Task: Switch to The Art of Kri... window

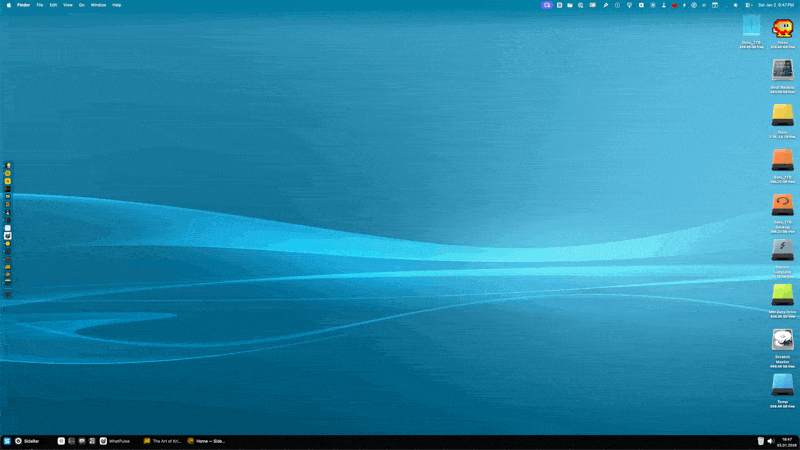Action: [x=161, y=441]
